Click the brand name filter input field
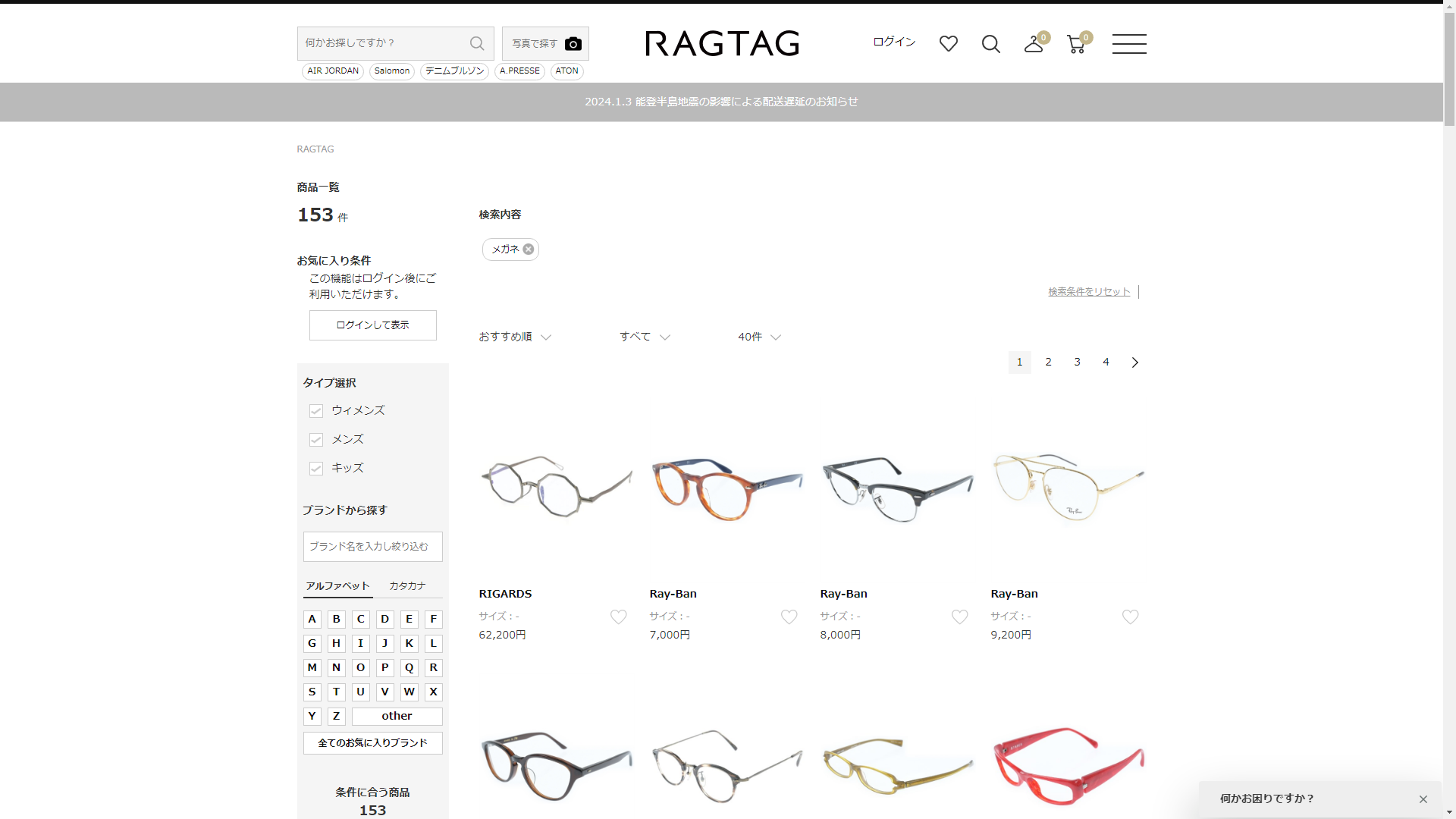Screen dimensions: 1456x819 [372, 547]
